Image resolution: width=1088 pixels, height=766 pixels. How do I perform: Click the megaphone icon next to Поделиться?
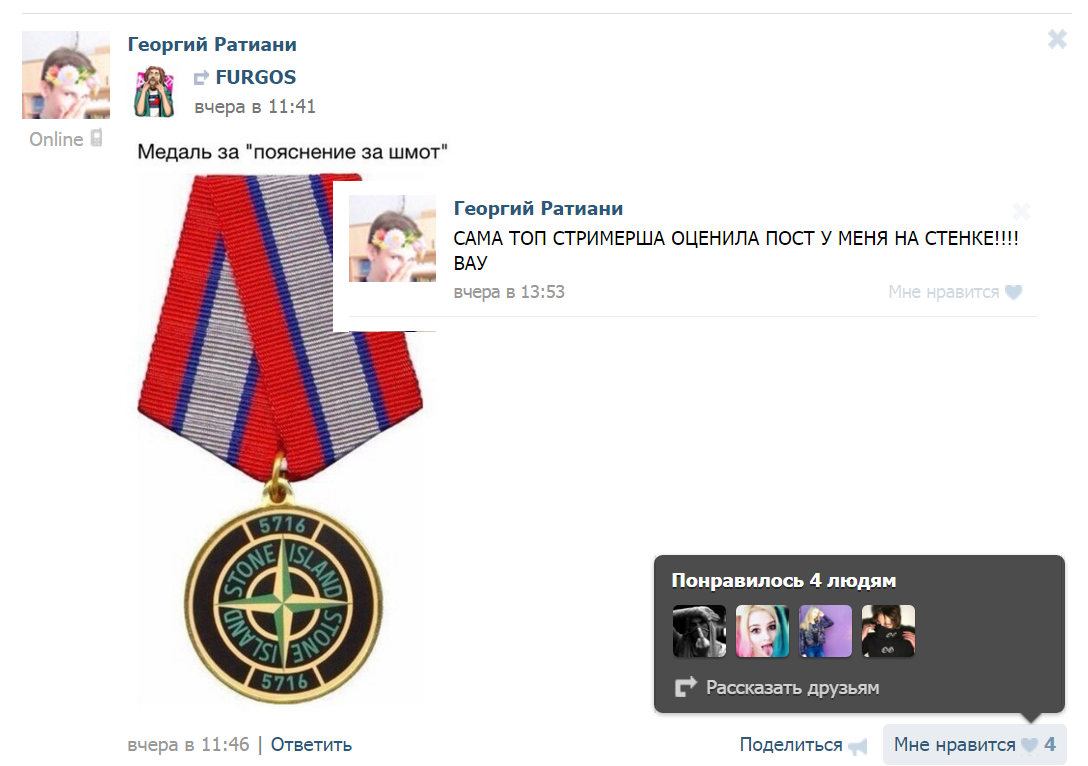coord(858,747)
